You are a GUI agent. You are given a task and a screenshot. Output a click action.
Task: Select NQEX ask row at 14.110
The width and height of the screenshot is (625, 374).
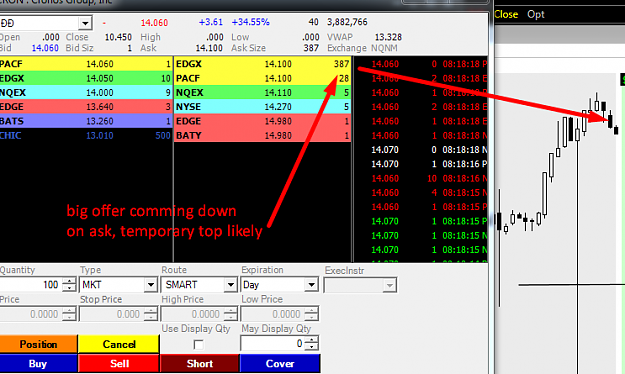[262, 93]
